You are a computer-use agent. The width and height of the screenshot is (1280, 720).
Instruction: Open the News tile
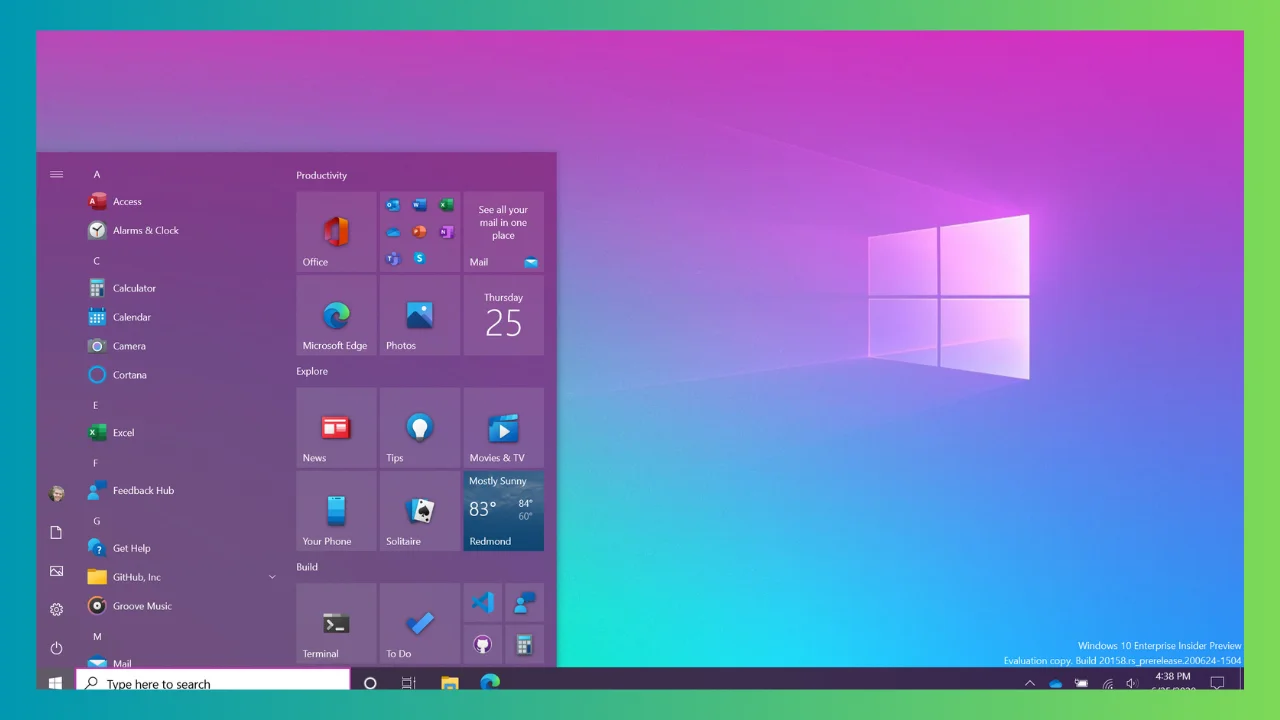[336, 428]
